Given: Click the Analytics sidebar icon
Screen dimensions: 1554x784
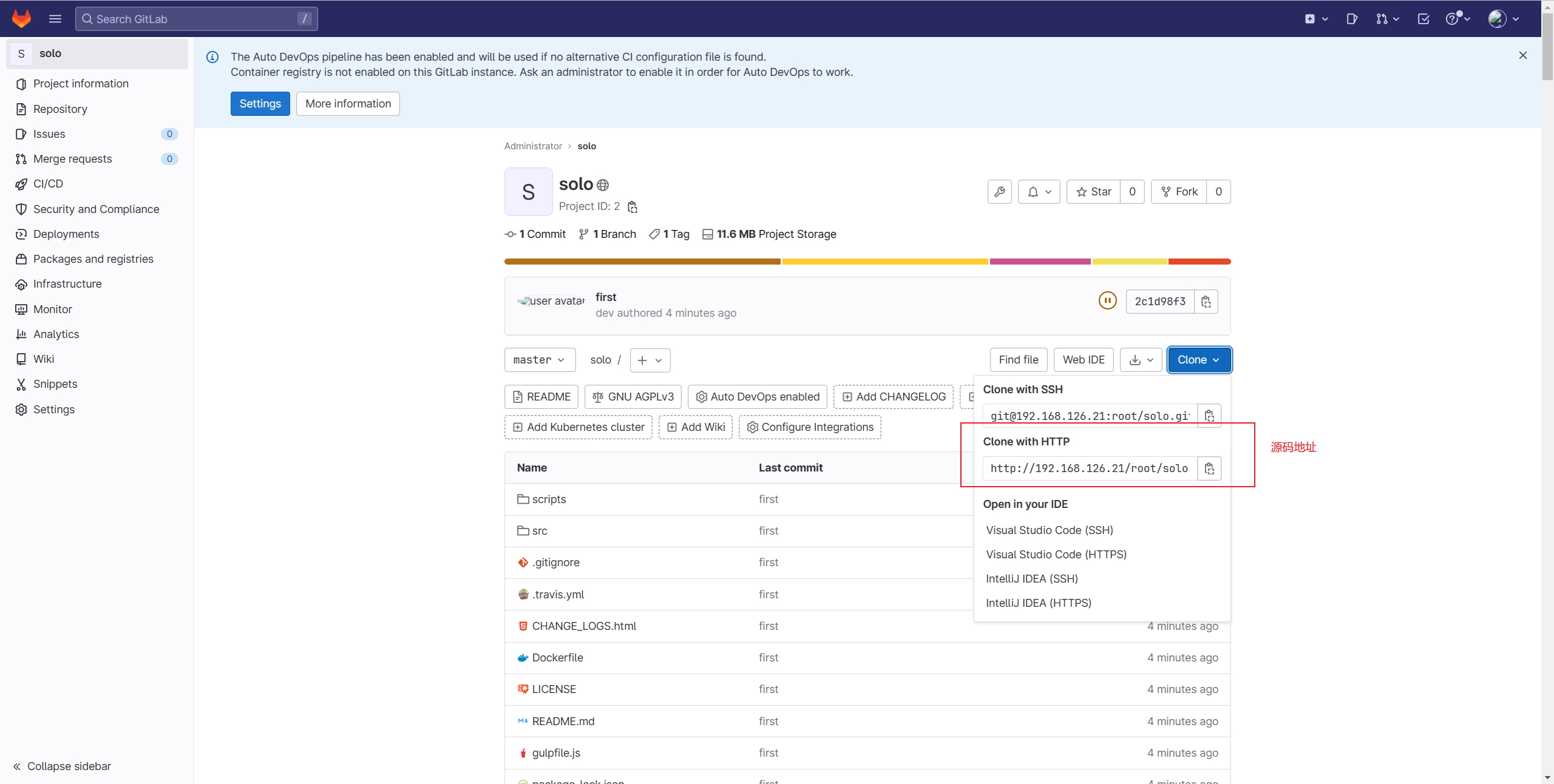Looking at the screenshot, I should (21, 334).
